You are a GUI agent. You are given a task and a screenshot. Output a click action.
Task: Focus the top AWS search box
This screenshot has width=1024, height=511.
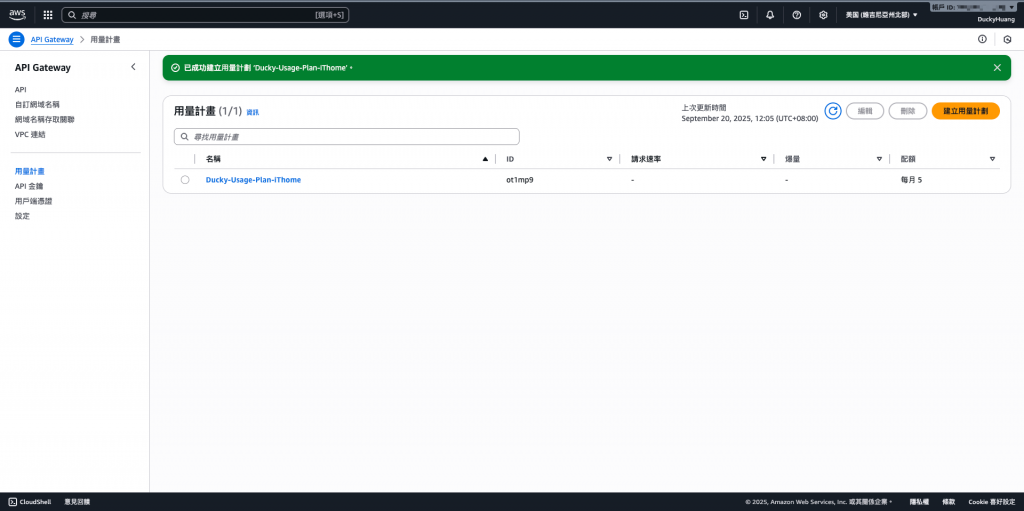[205, 14]
